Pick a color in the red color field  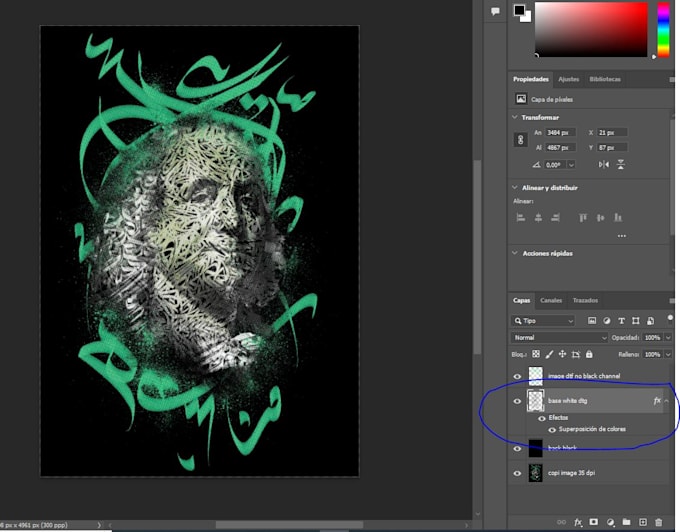591,29
